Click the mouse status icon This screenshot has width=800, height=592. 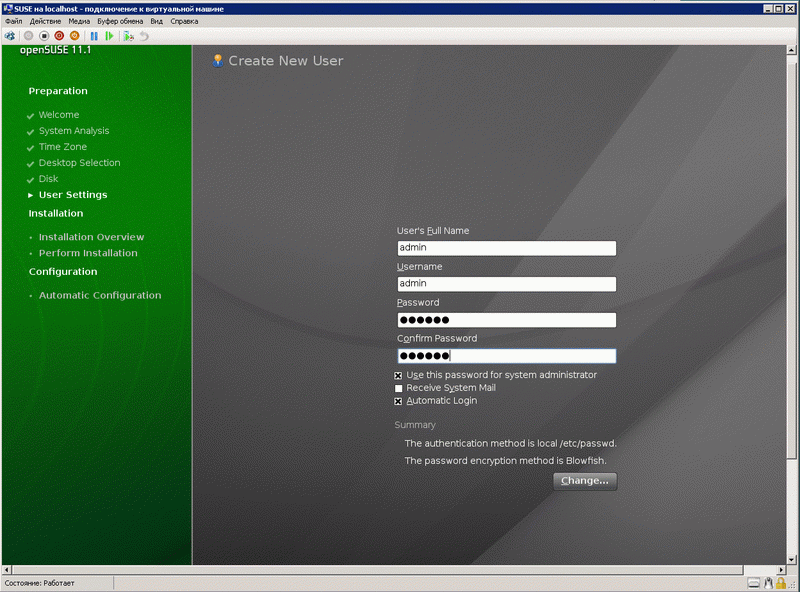pyautogui.click(x=768, y=582)
